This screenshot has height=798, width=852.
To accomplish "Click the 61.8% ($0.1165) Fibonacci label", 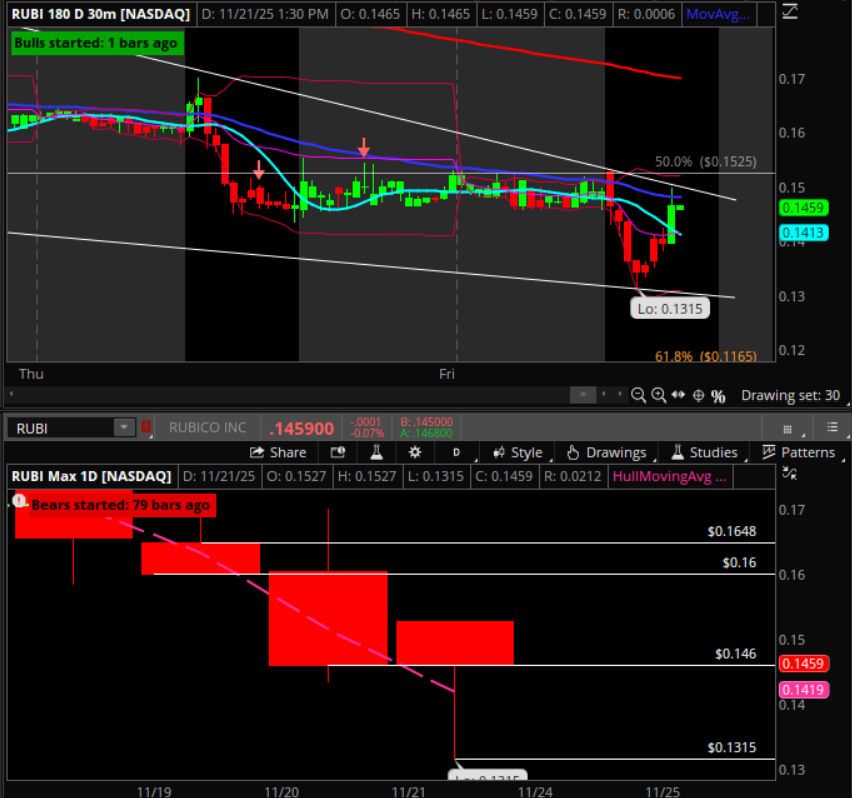I will (706, 356).
